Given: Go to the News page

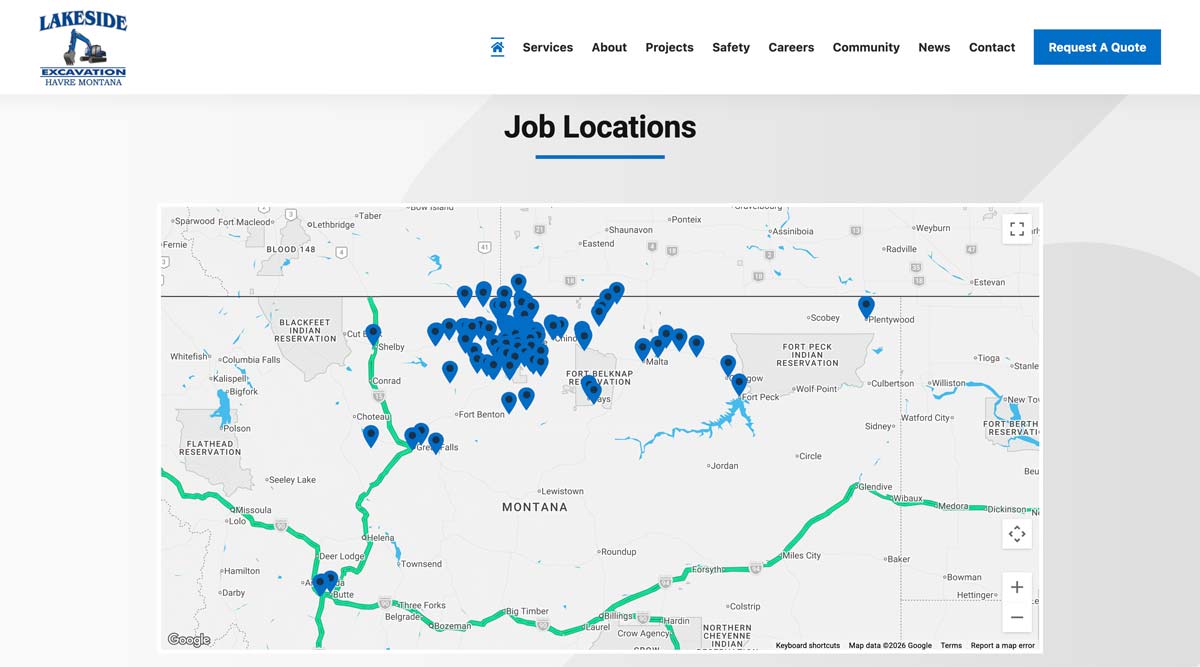Looking at the screenshot, I should (934, 47).
